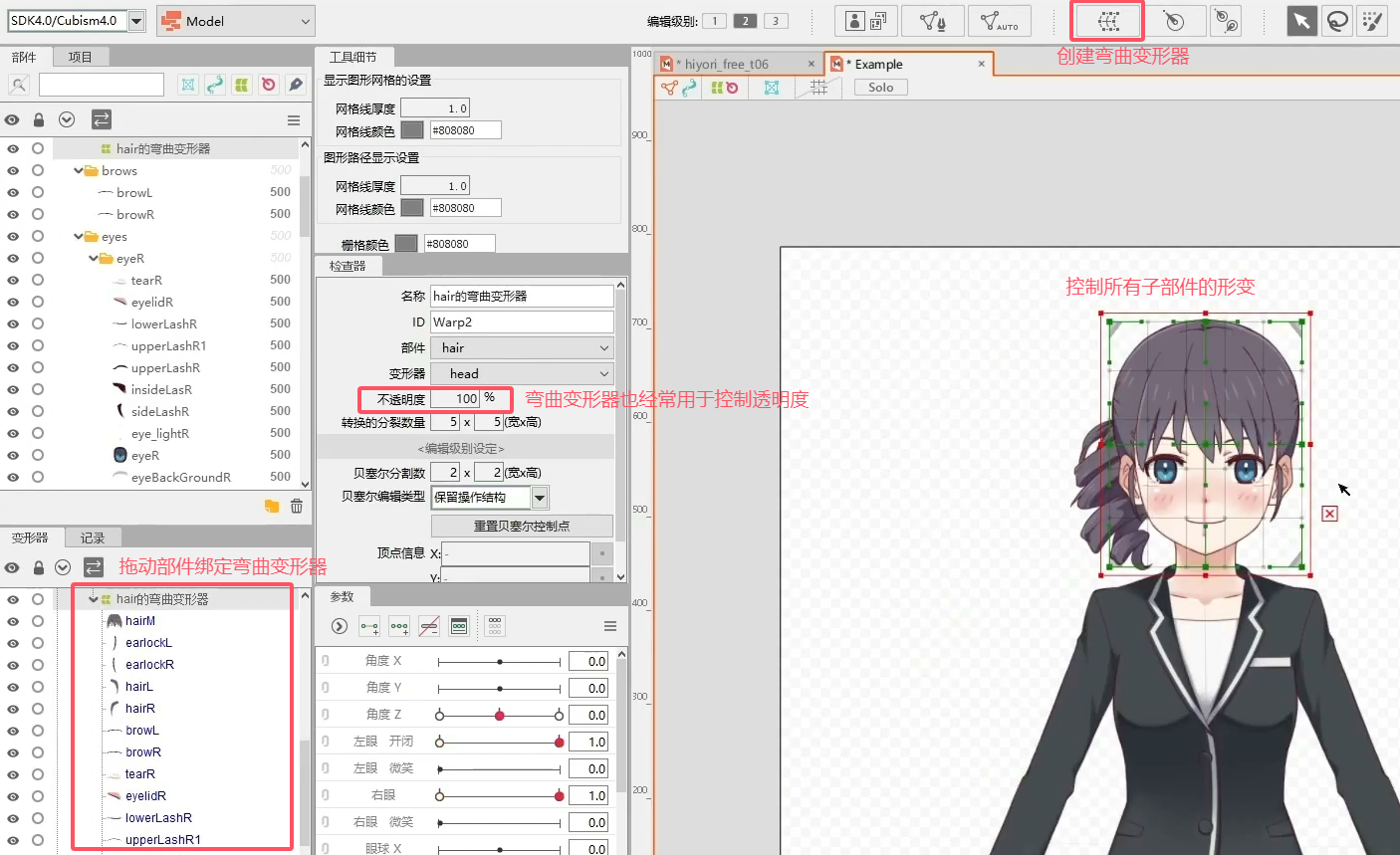Click the search icon in parts panel

(19, 85)
